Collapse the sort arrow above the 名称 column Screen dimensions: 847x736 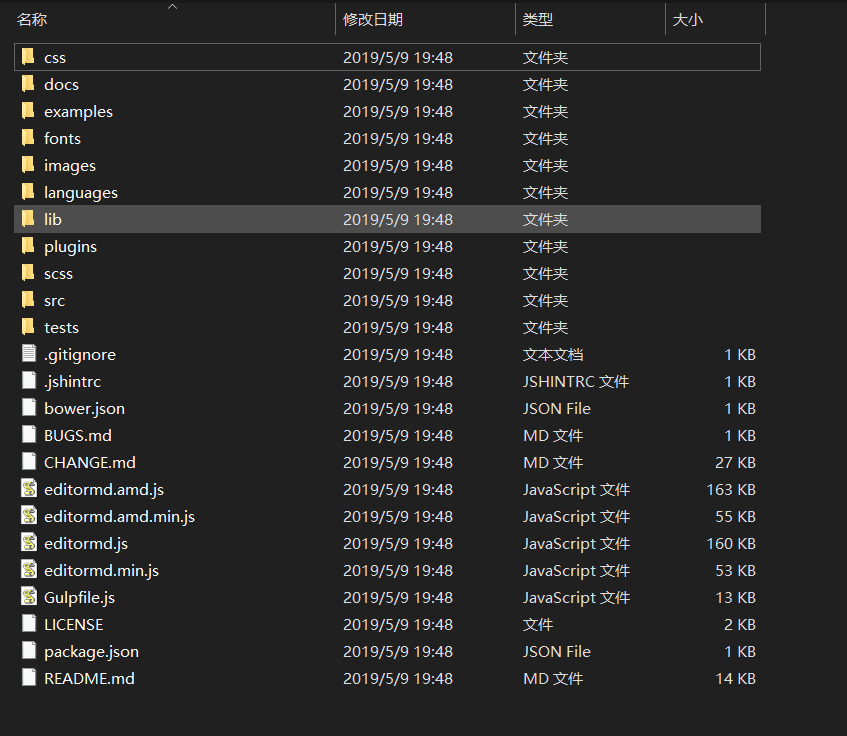click(171, 8)
